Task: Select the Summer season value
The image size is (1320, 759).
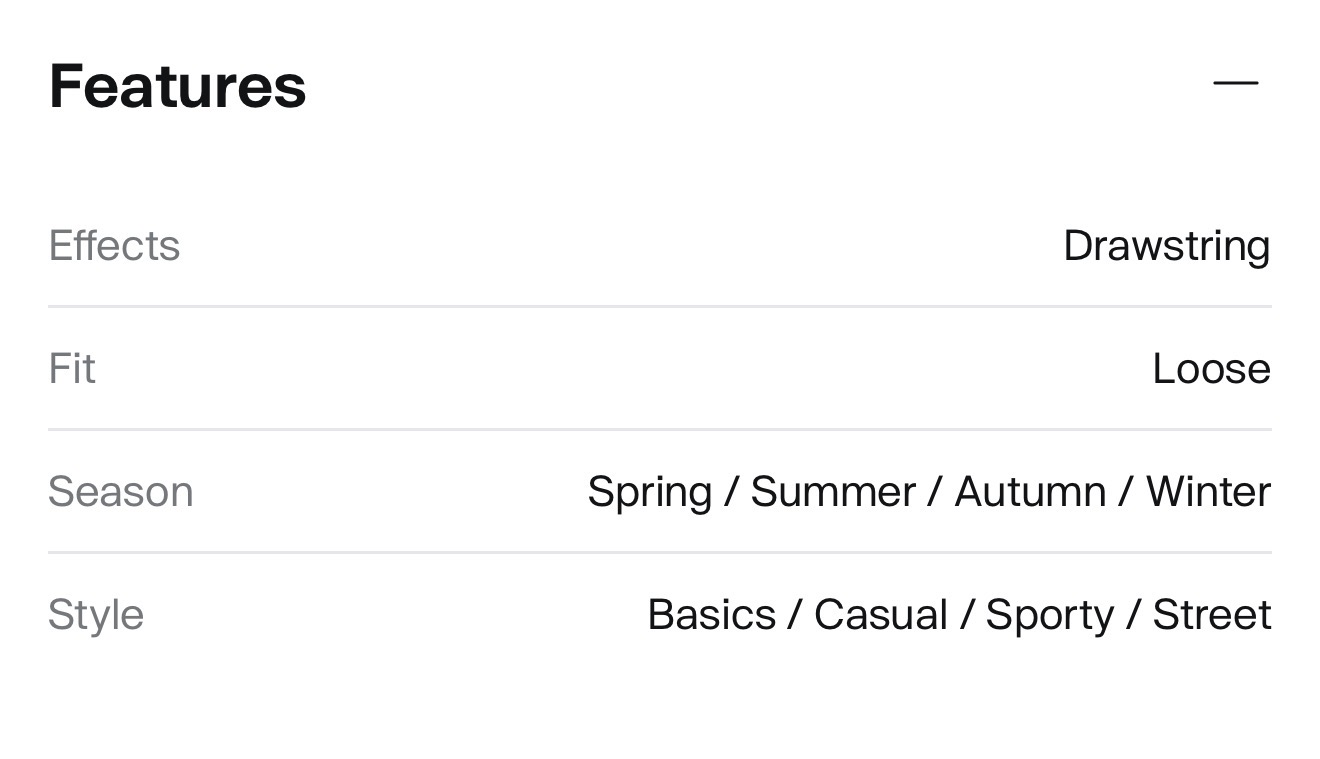Action: point(833,492)
